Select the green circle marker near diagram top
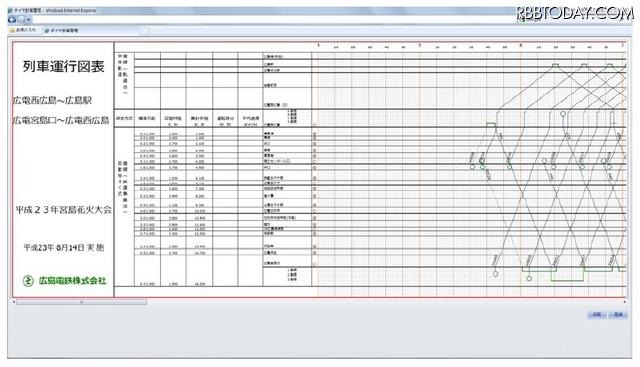640x367 pixels. pos(563,114)
